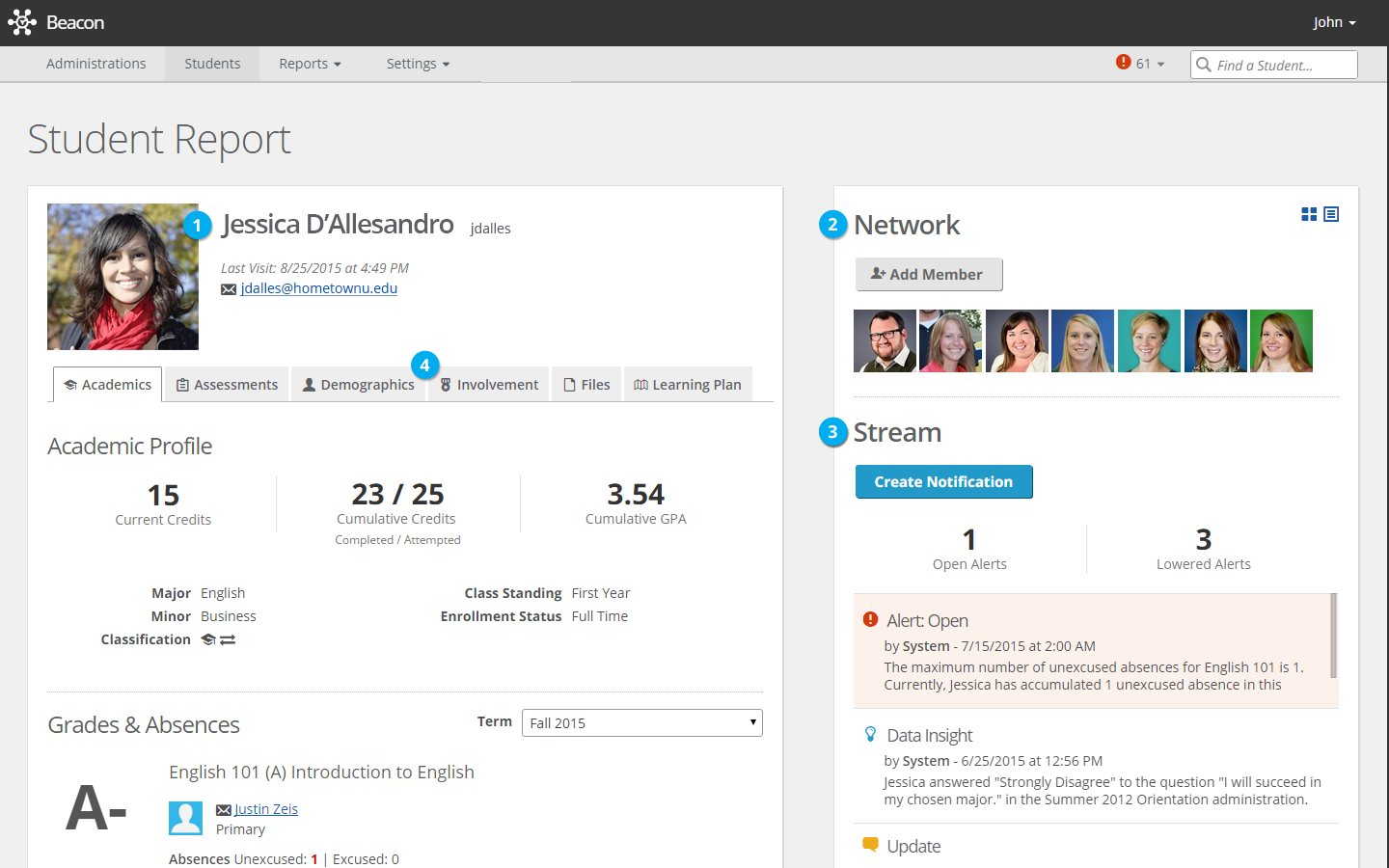Click the graduation cap classification icon

(x=207, y=639)
